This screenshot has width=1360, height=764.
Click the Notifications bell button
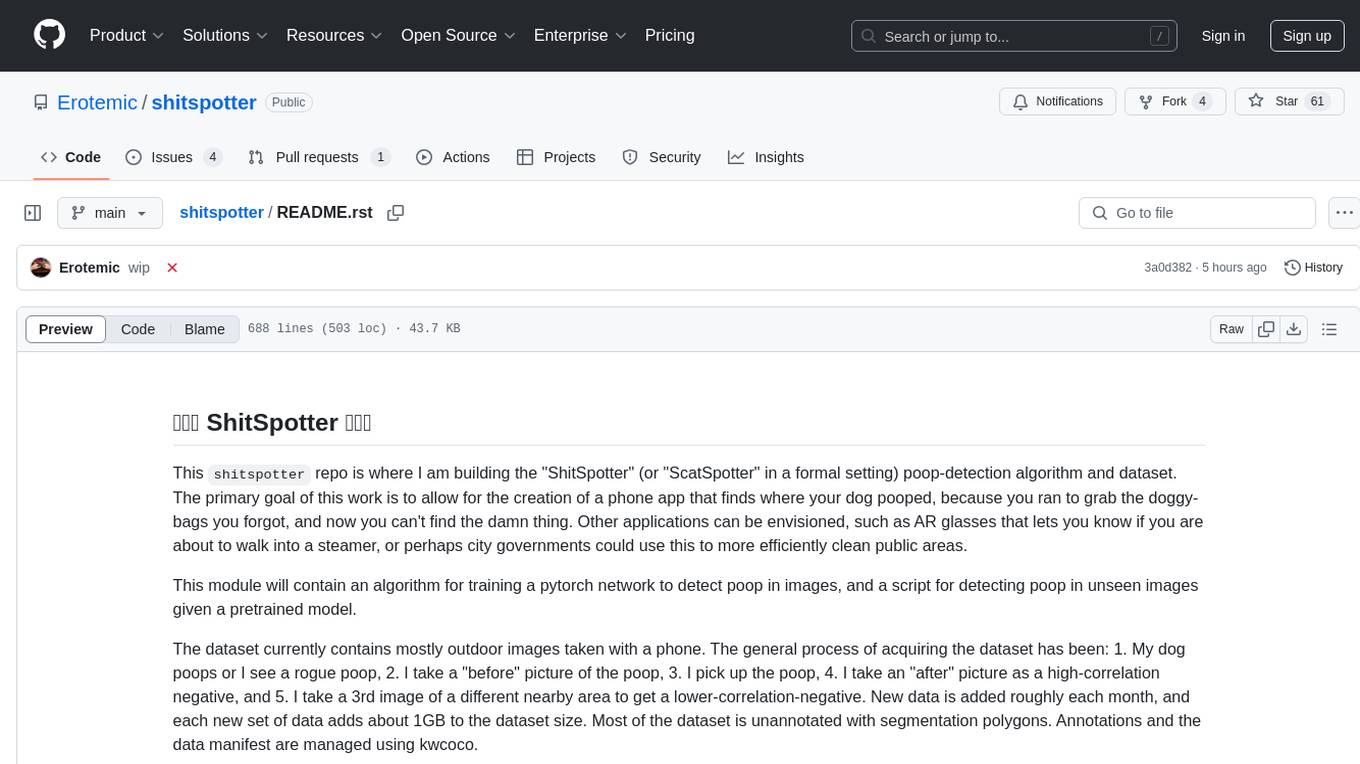coord(1058,101)
